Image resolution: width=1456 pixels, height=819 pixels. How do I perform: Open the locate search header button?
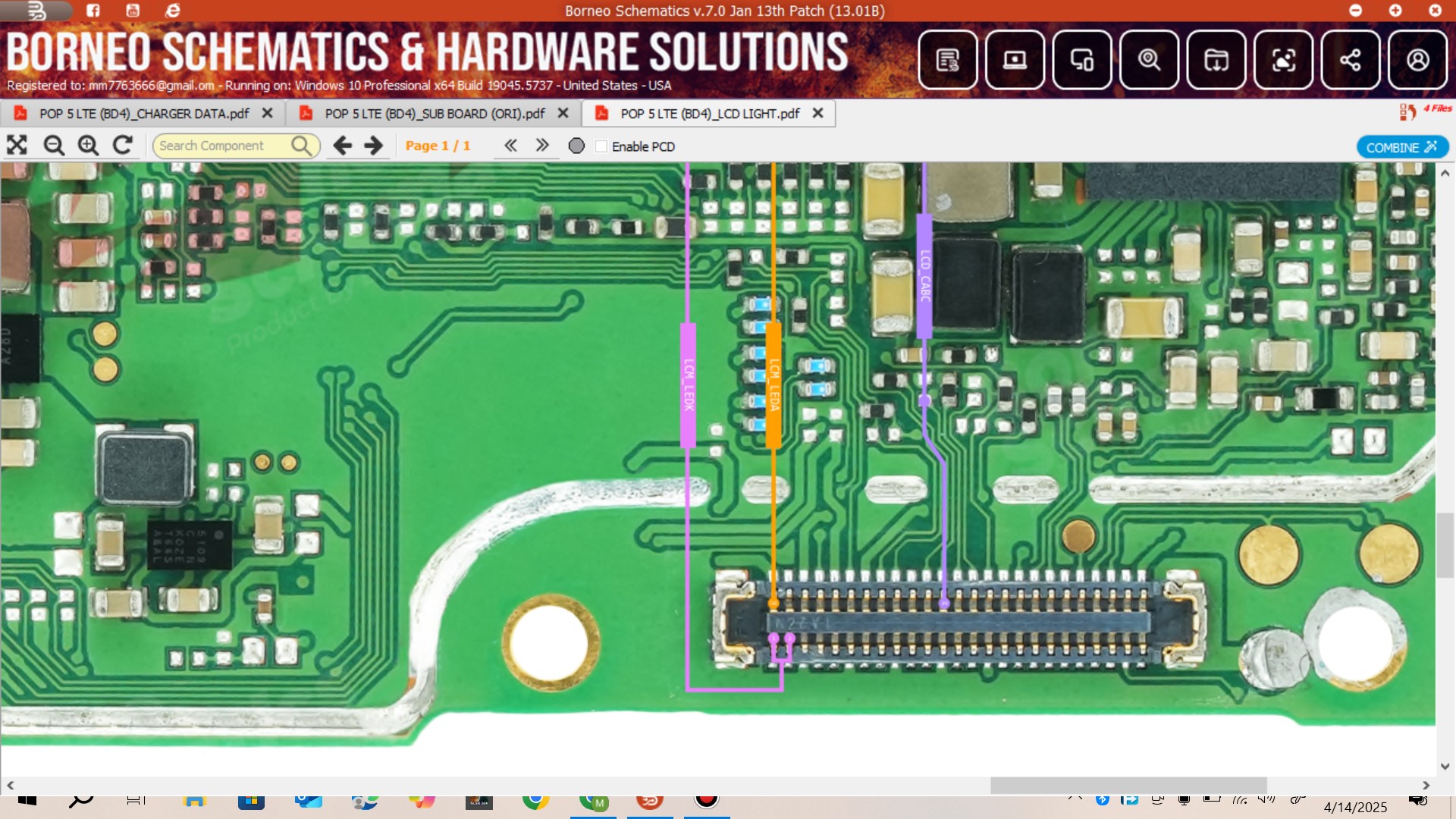[x=1149, y=60]
